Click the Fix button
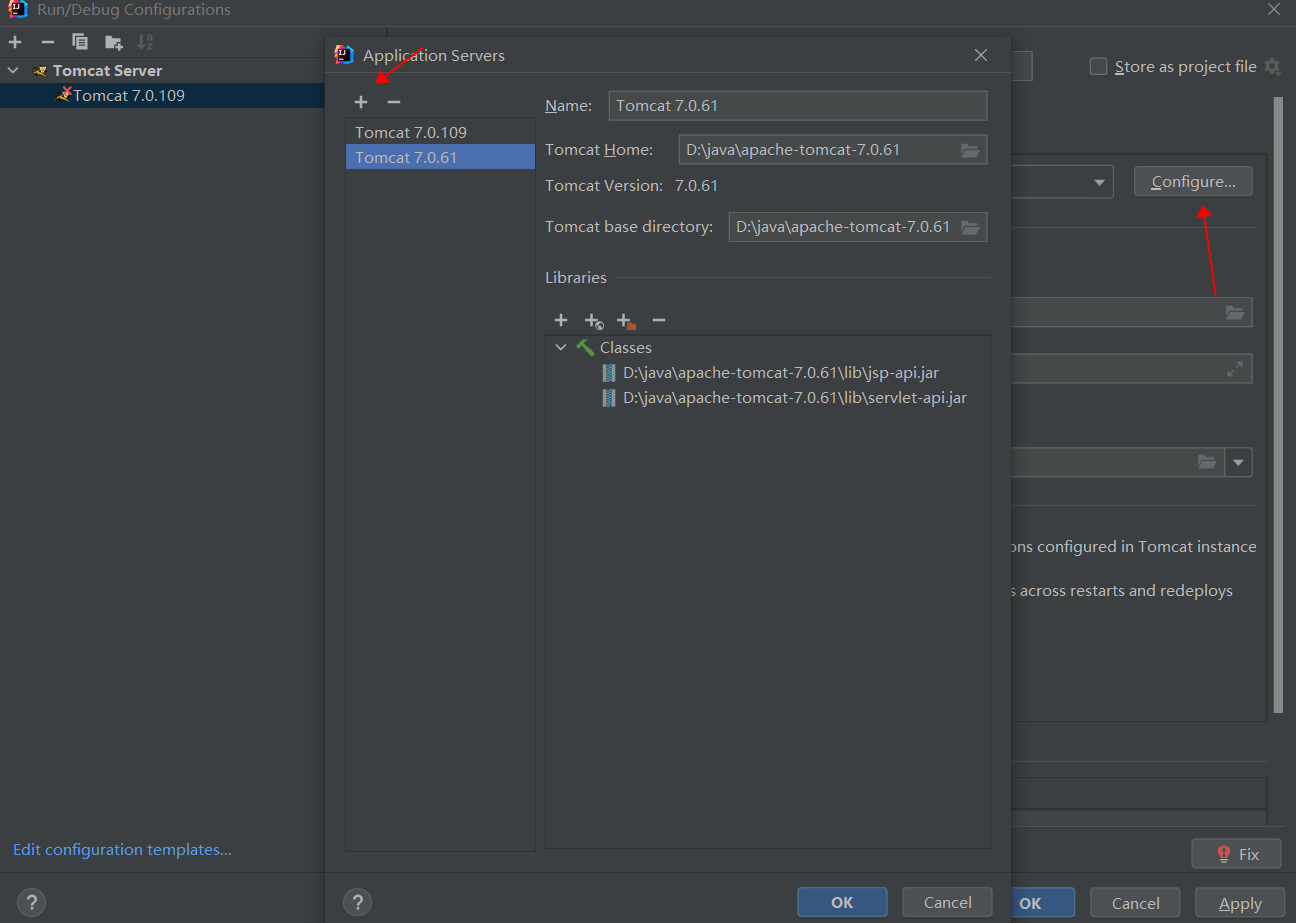The width and height of the screenshot is (1296, 923). point(1237,854)
